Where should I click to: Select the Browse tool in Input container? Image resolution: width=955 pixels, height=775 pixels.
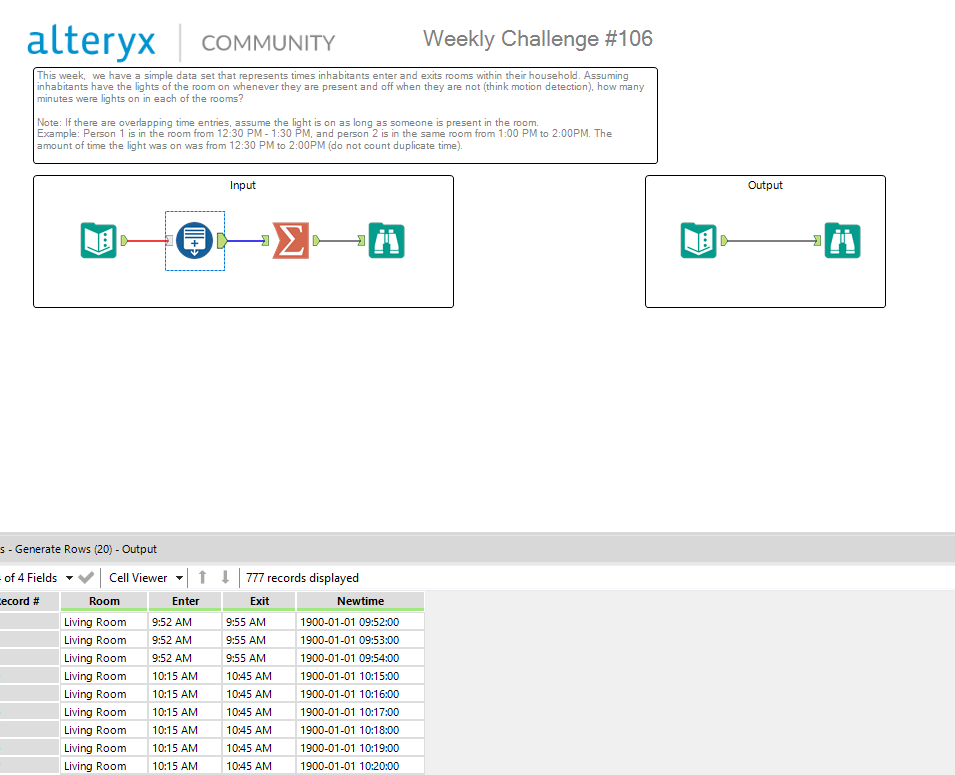pos(386,241)
